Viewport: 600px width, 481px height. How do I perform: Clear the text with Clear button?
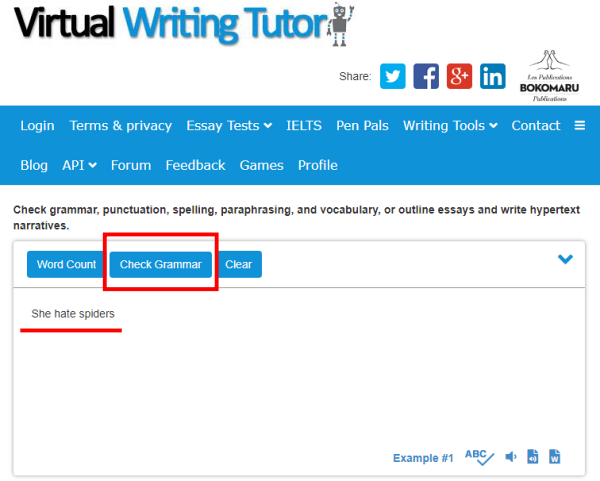pos(238,264)
